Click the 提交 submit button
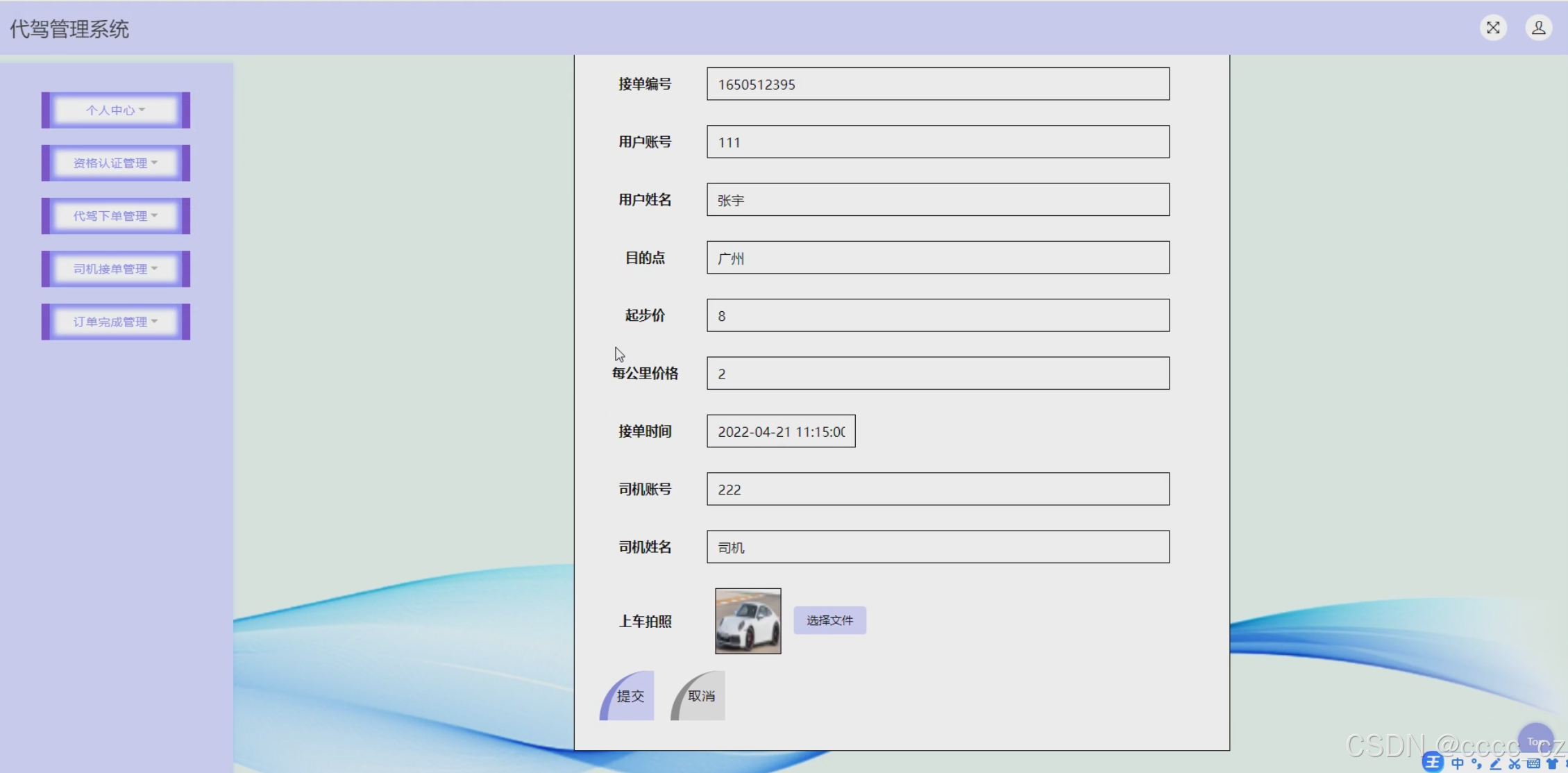 [x=629, y=696]
